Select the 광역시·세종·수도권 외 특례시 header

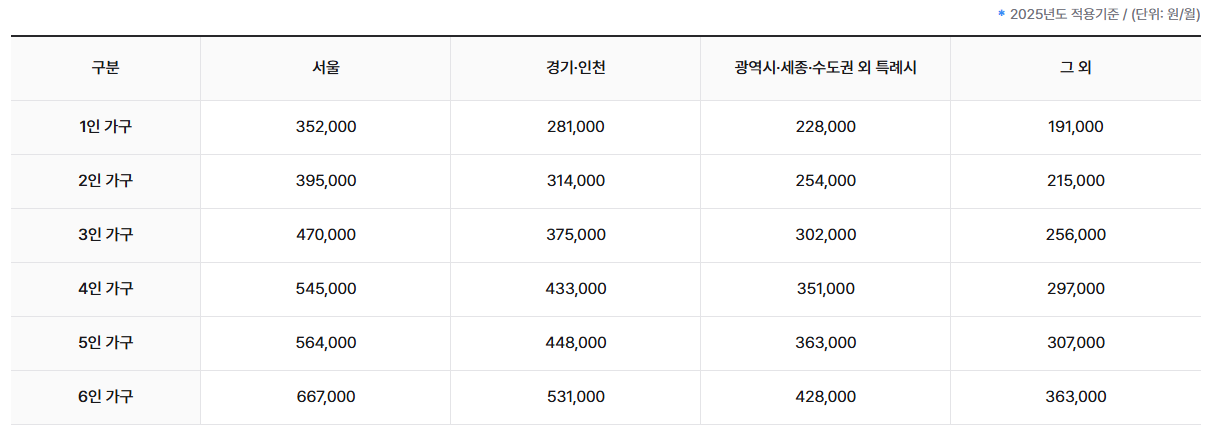(825, 69)
